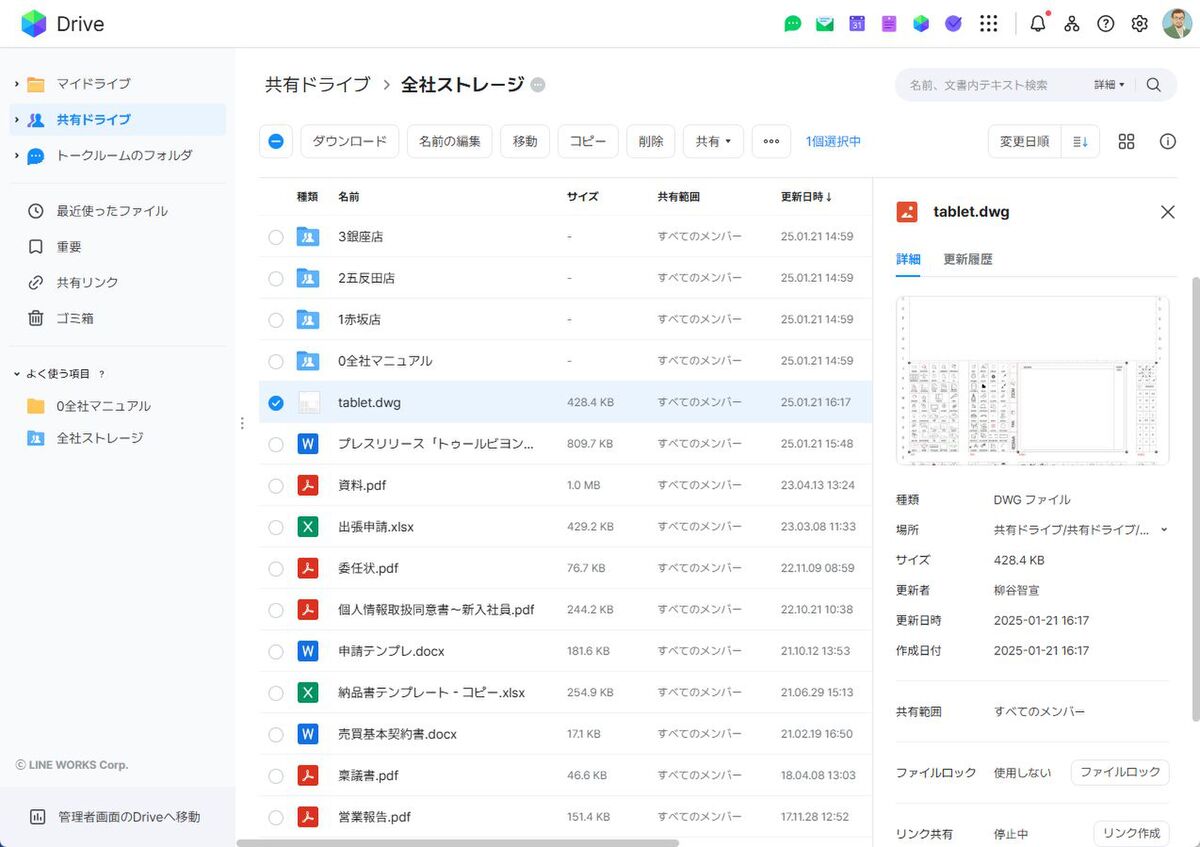Open the settings gear icon
The image size is (1200, 847).
(x=1139, y=24)
